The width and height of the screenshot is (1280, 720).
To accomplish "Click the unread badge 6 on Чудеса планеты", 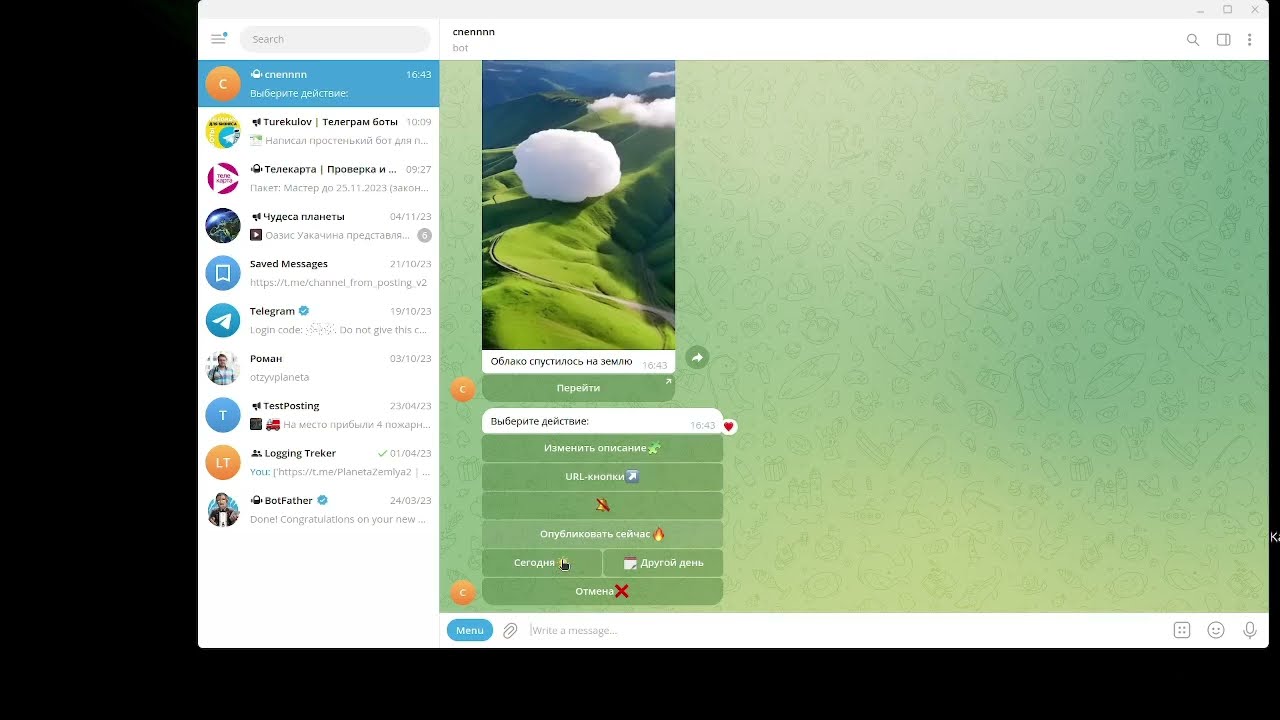I will pyautogui.click(x=424, y=235).
